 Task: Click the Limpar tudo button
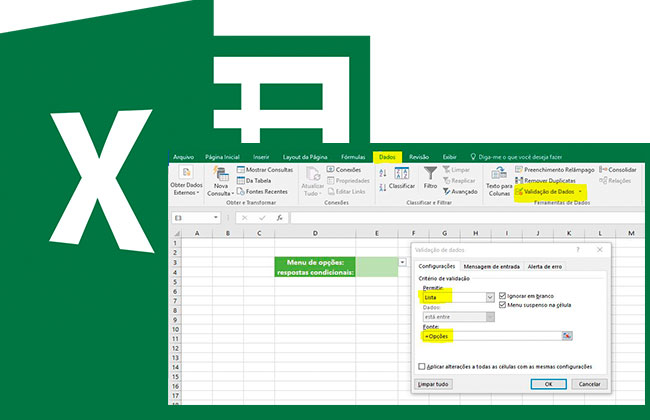(433, 384)
